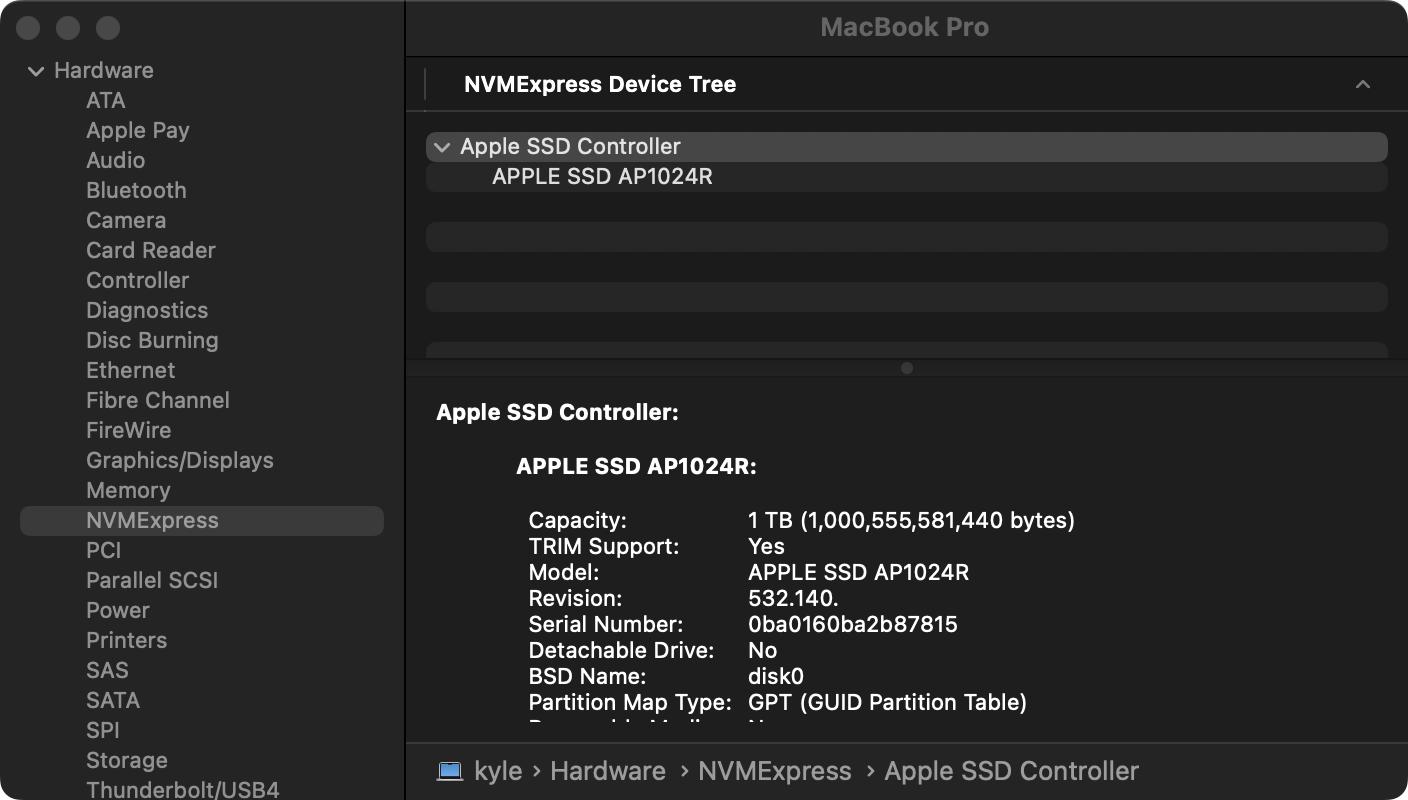Click the BSD Name value disk0

tap(776, 676)
